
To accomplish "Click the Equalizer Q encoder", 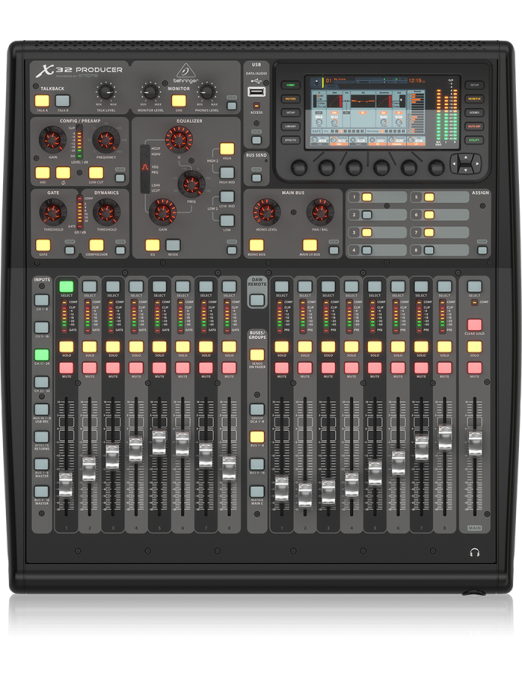I will coord(178,139).
